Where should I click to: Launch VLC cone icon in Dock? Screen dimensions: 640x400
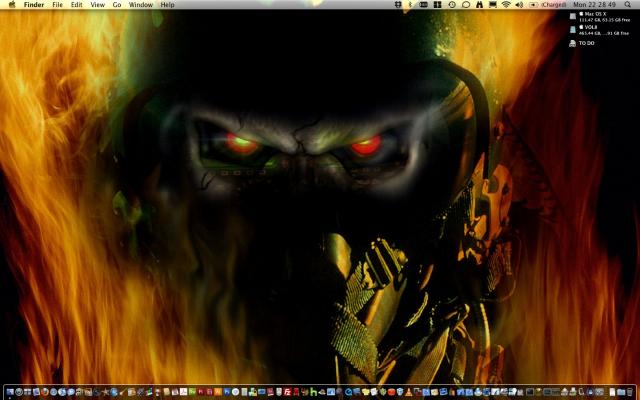coord(409,392)
